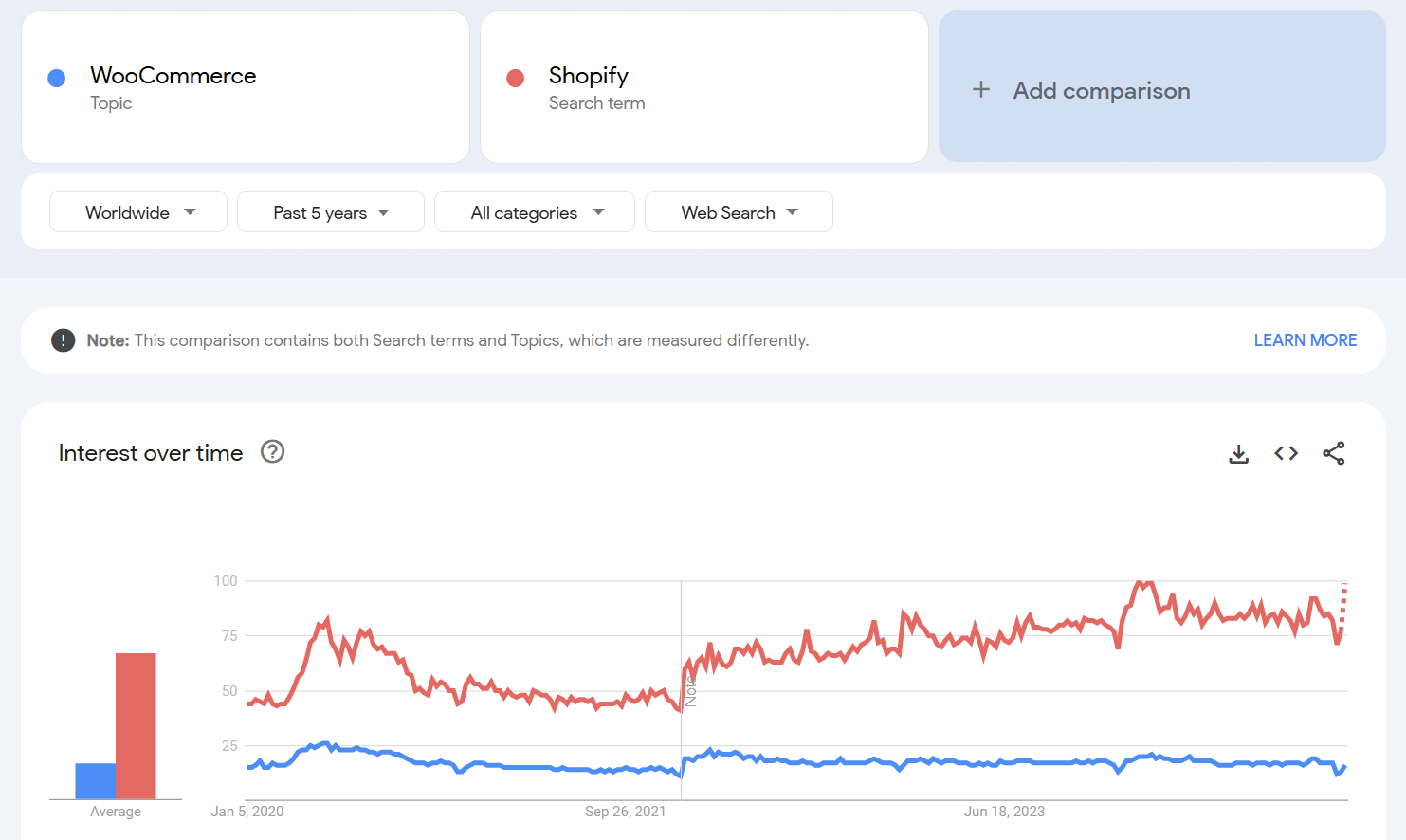The width and height of the screenshot is (1406, 840).
Task: Select the Shopify search term card
Action: [x=704, y=87]
